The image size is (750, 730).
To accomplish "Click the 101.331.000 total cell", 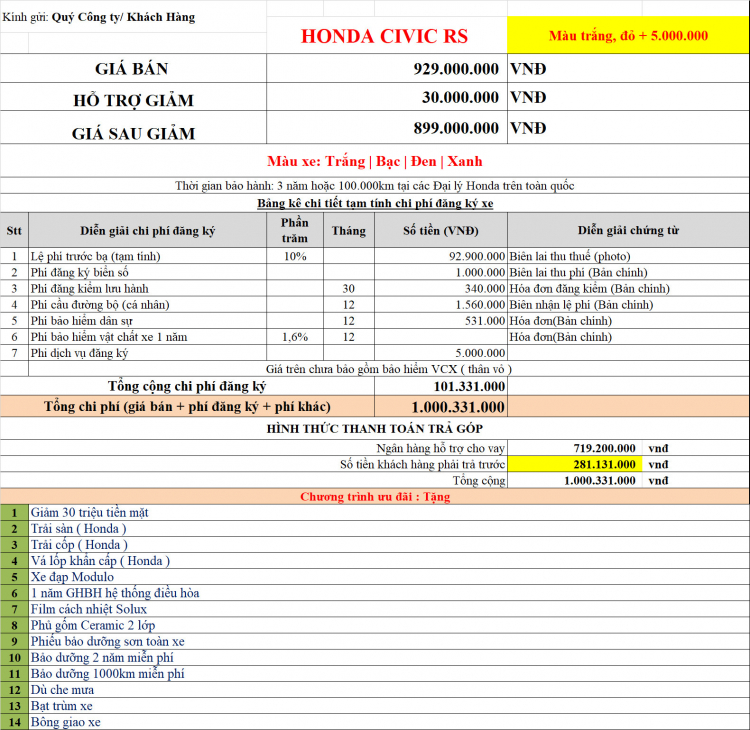I will pyautogui.click(x=441, y=386).
